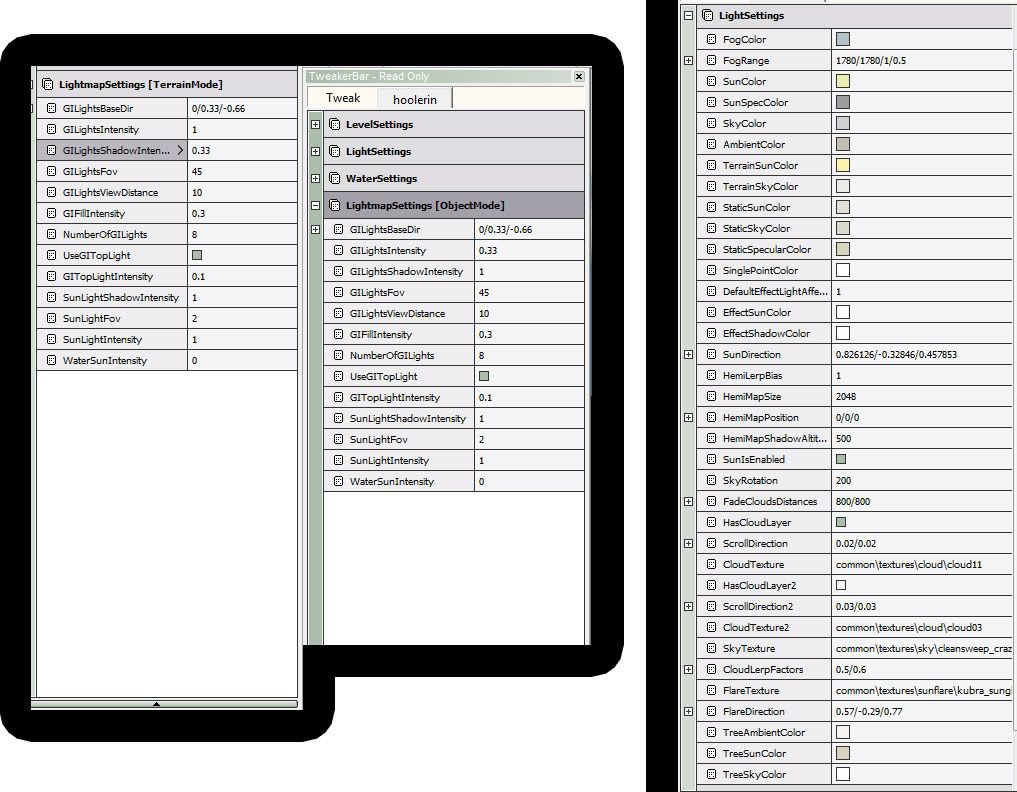
Task: Toggle the SunIsEnabled checkbox
Action: pyautogui.click(x=841, y=460)
